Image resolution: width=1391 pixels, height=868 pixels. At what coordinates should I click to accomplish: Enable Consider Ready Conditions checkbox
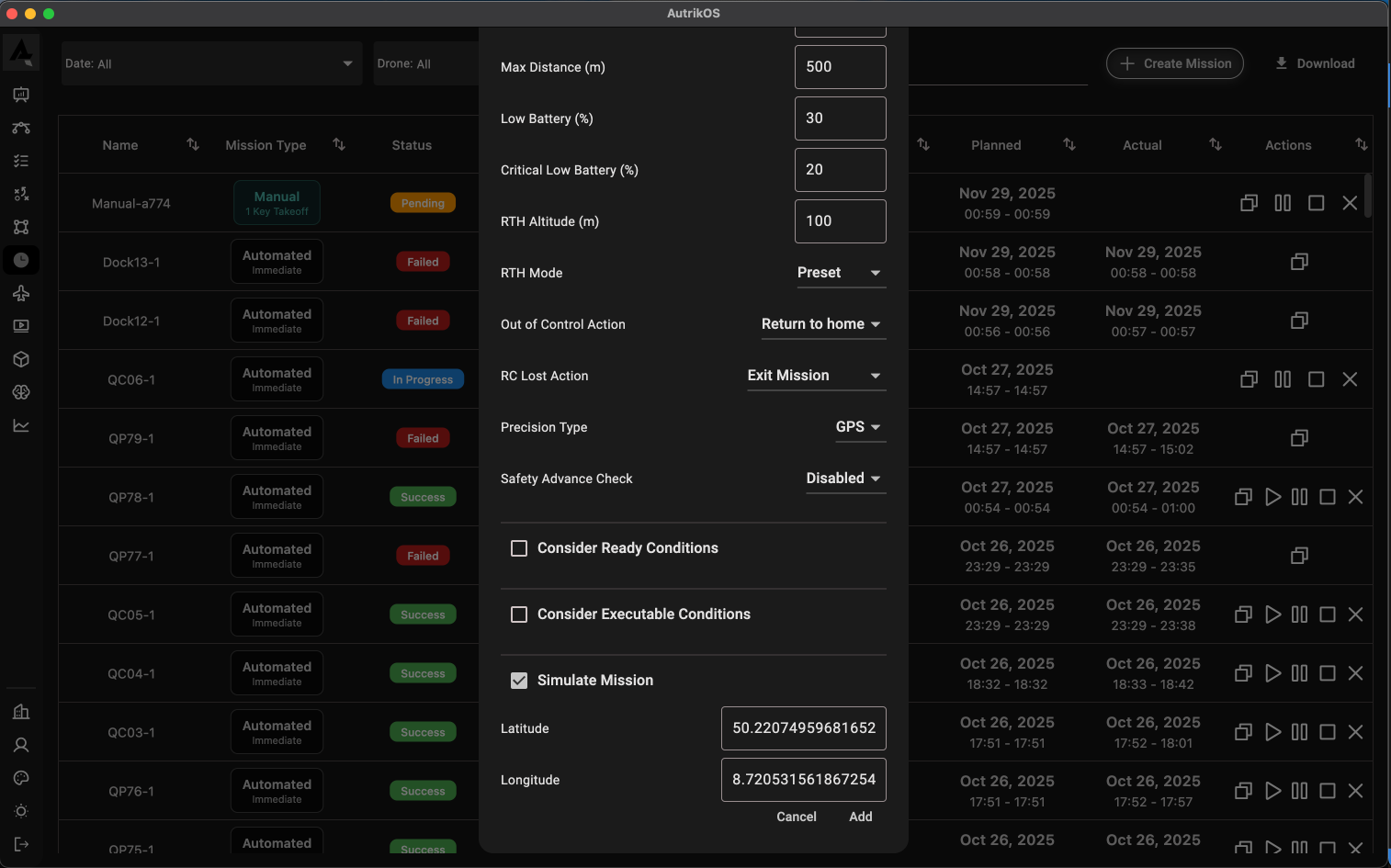(x=519, y=548)
